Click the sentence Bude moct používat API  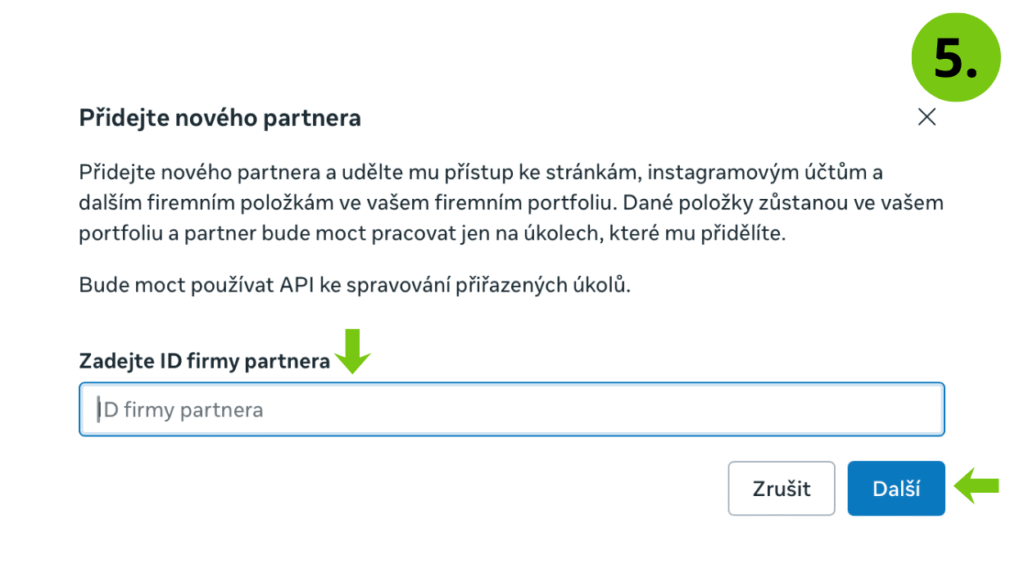coord(355,285)
